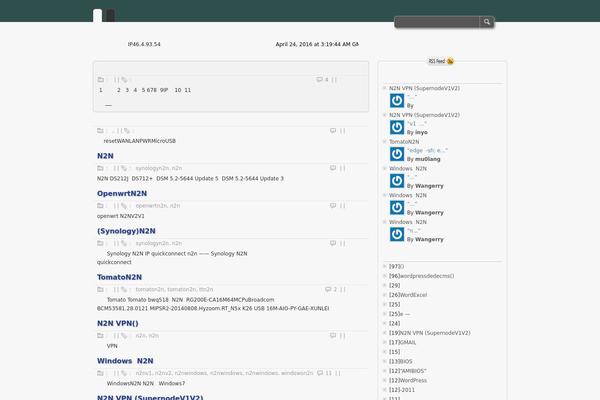The image size is (600, 400).
Task: Open the TomatoN2N link in sidebar comments
Action: click(x=404, y=142)
